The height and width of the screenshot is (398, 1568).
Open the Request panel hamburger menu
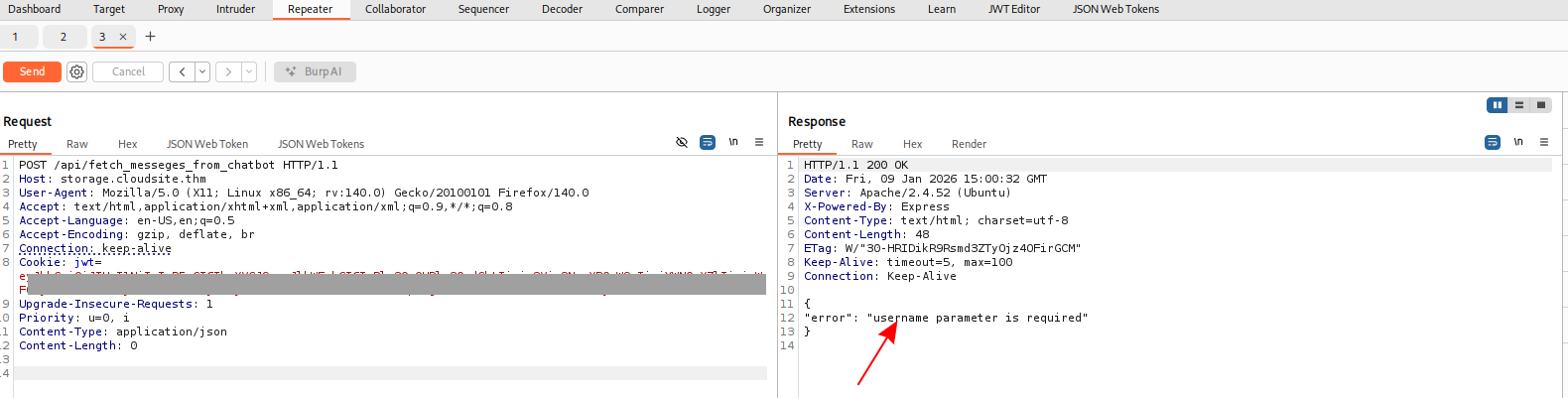tap(759, 143)
